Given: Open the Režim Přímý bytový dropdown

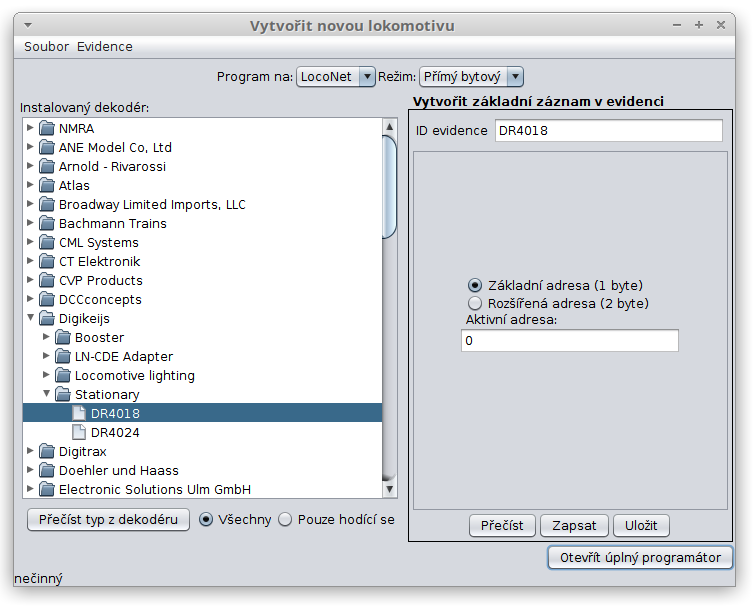Looking at the screenshot, I should click(471, 76).
